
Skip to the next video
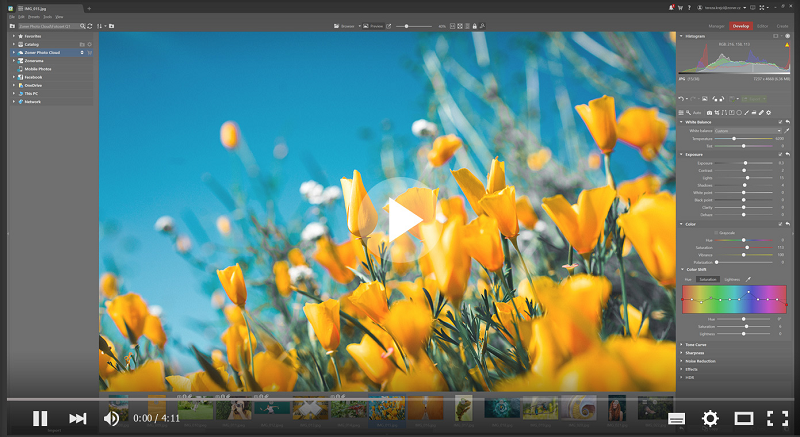77,418
